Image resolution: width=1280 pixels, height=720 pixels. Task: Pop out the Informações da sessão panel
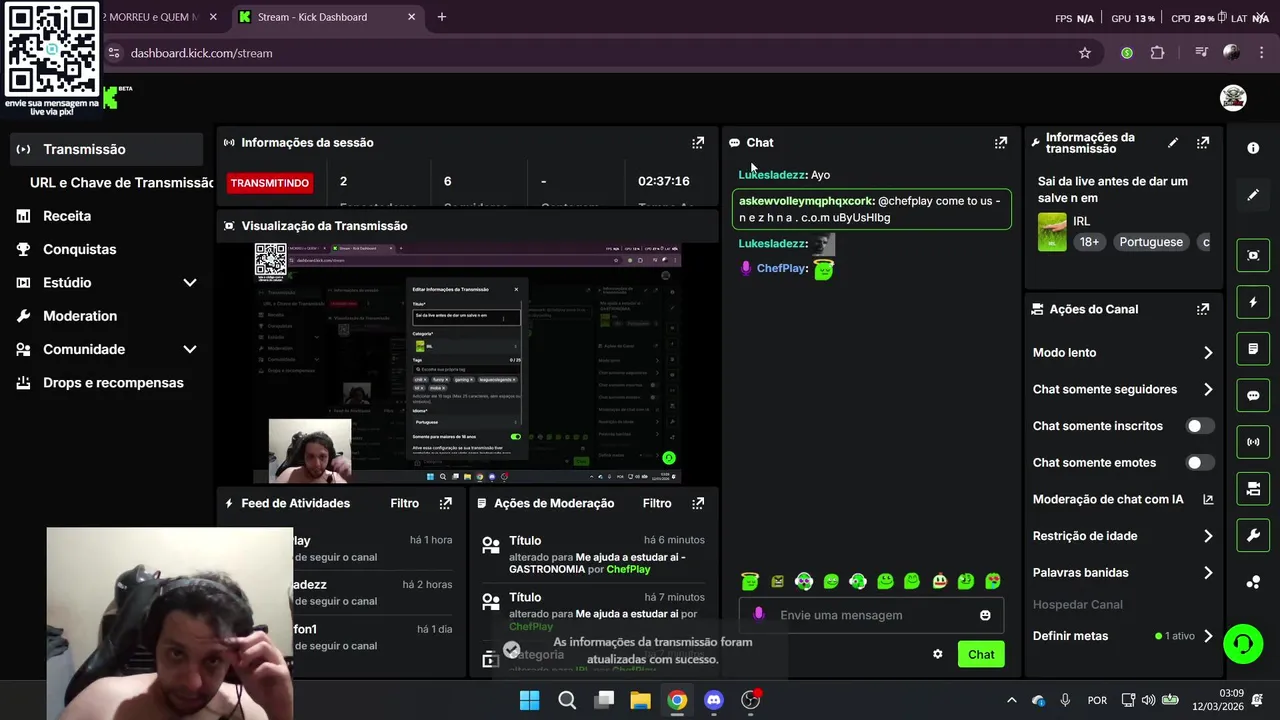[x=698, y=143]
